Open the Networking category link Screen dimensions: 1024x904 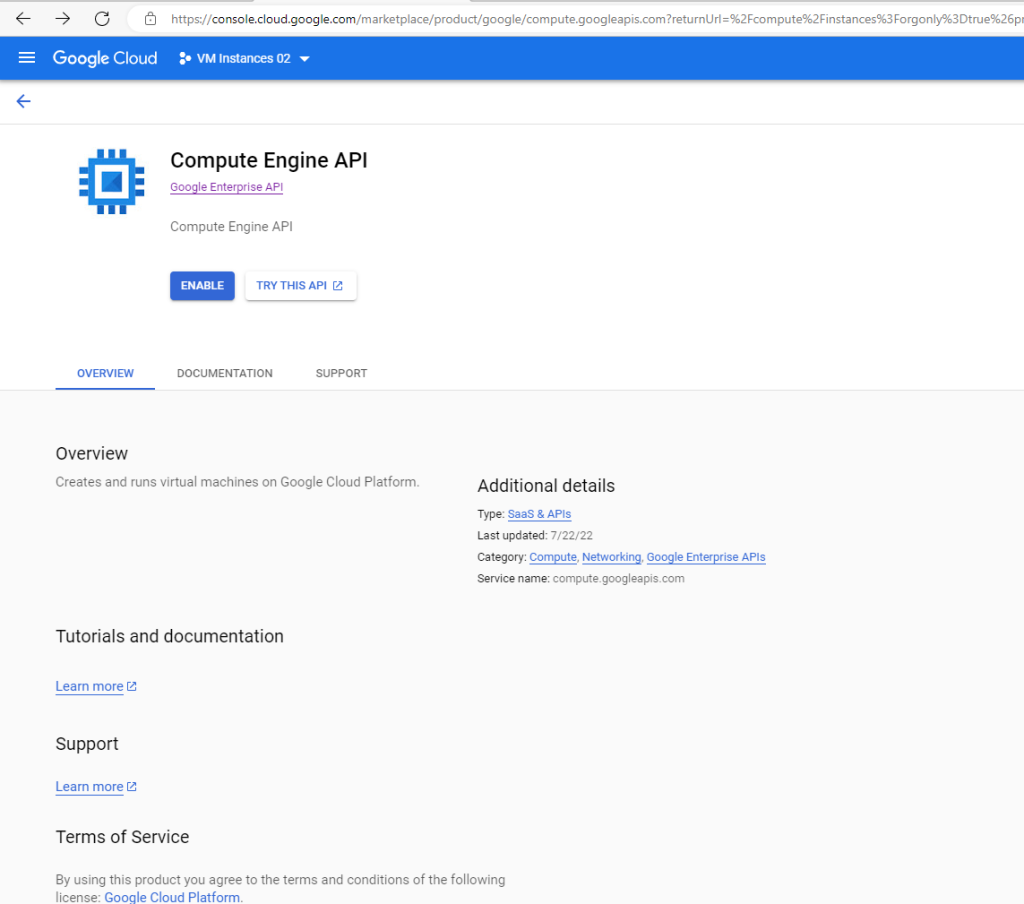611,557
